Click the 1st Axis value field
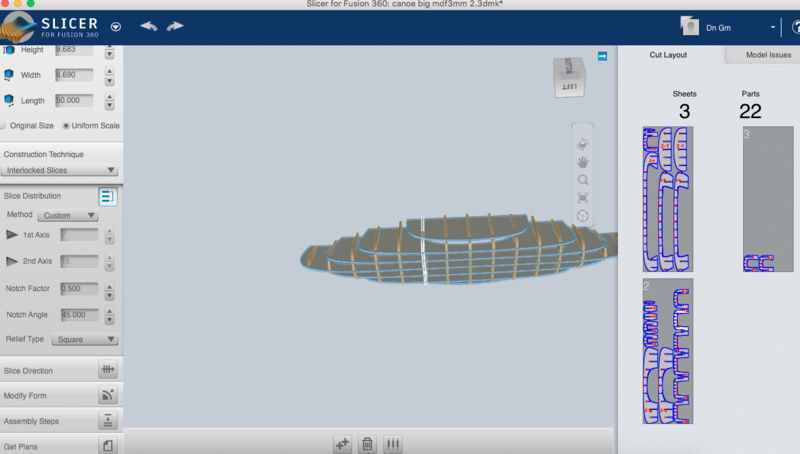 [79, 235]
